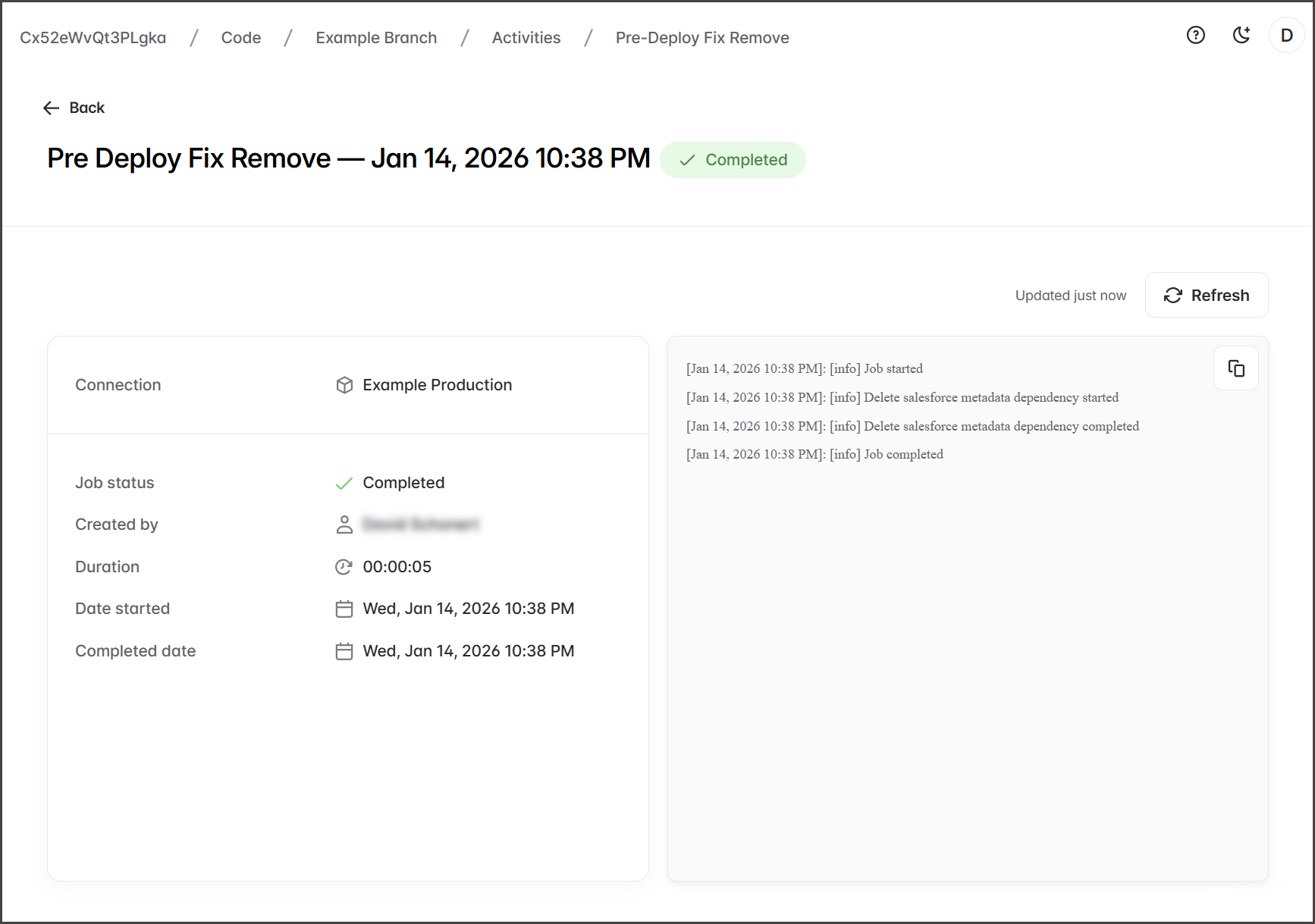This screenshot has height=924, width=1315.
Task: Click the help question mark icon
Action: pos(1195,35)
